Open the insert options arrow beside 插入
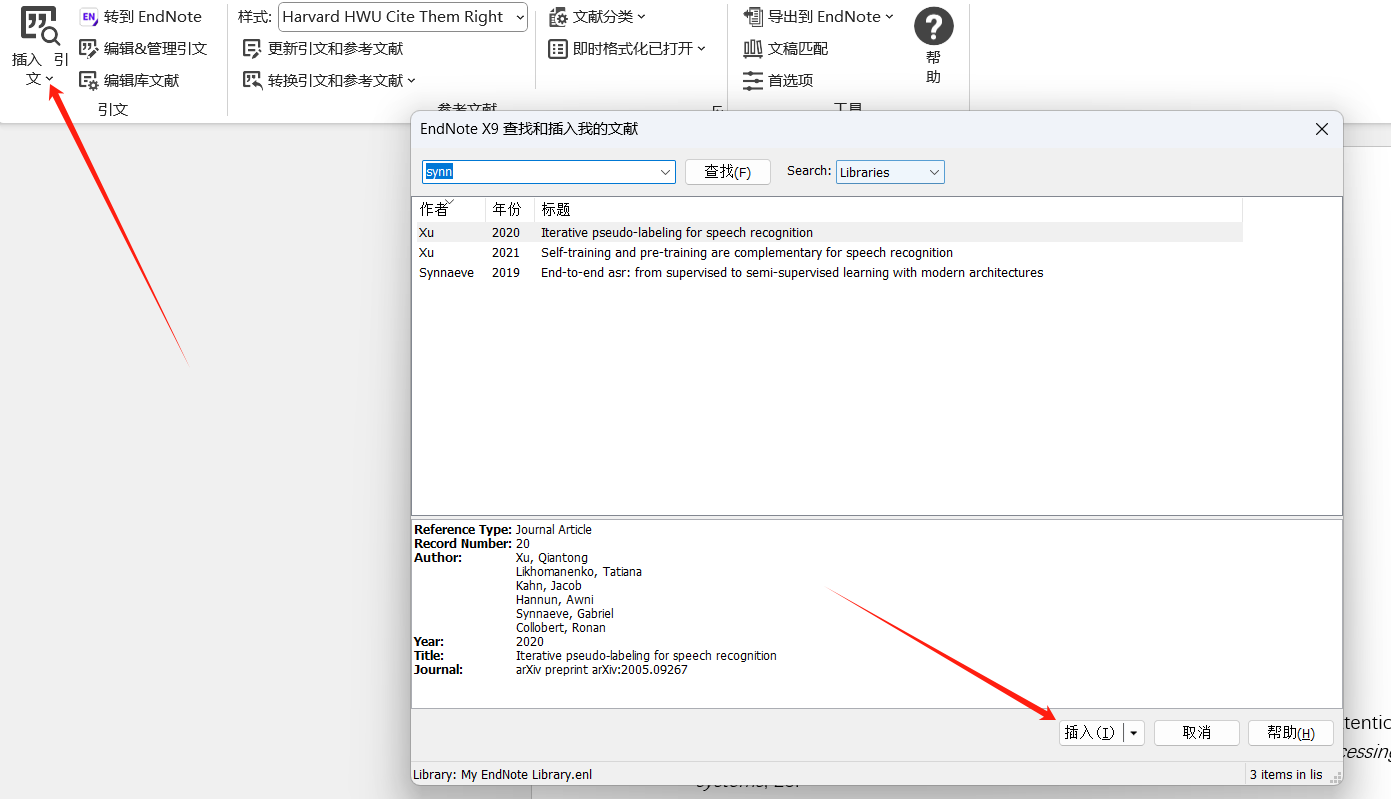Screen dimensions: 1391x799 pyautogui.click(x=1133, y=733)
